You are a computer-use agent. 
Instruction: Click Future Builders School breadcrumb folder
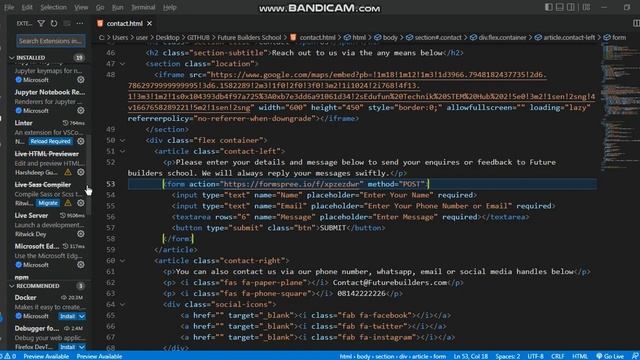pos(249,37)
